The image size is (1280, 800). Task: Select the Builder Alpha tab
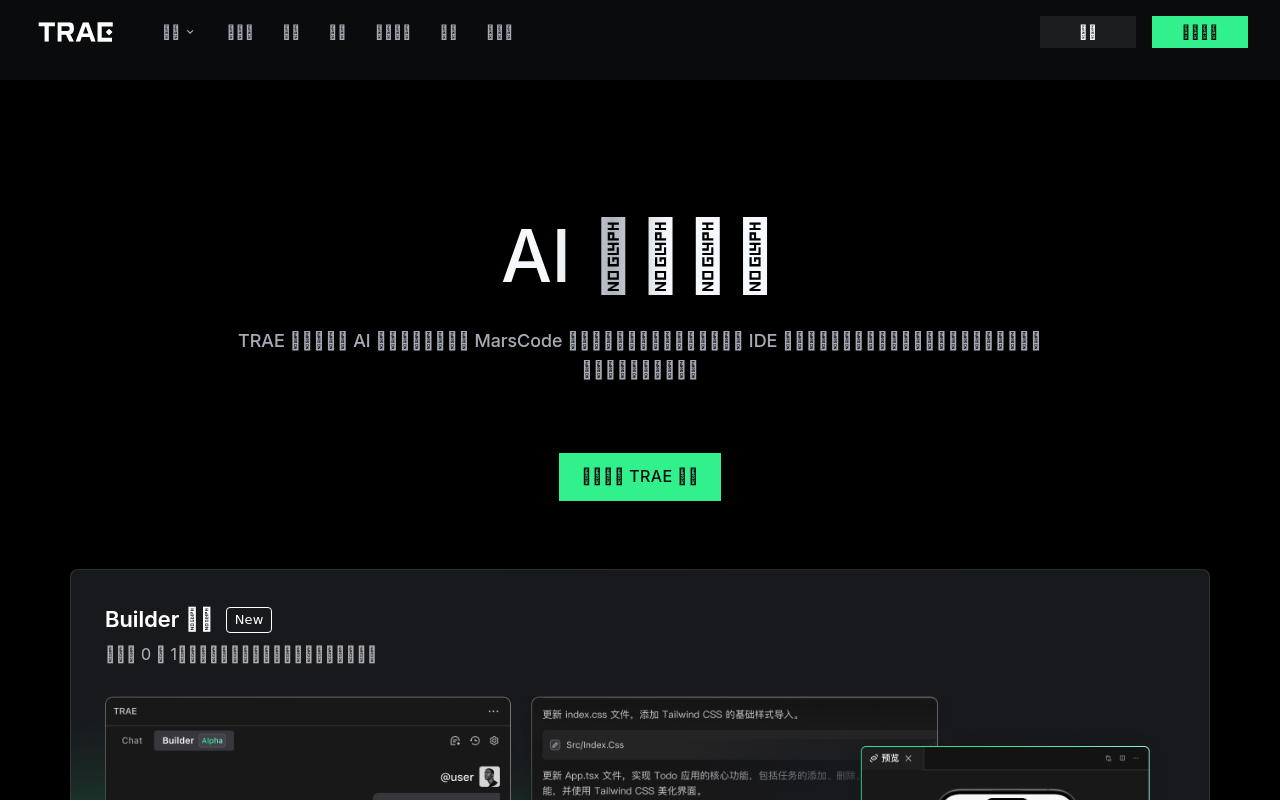pyautogui.click(x=194, y=741)
